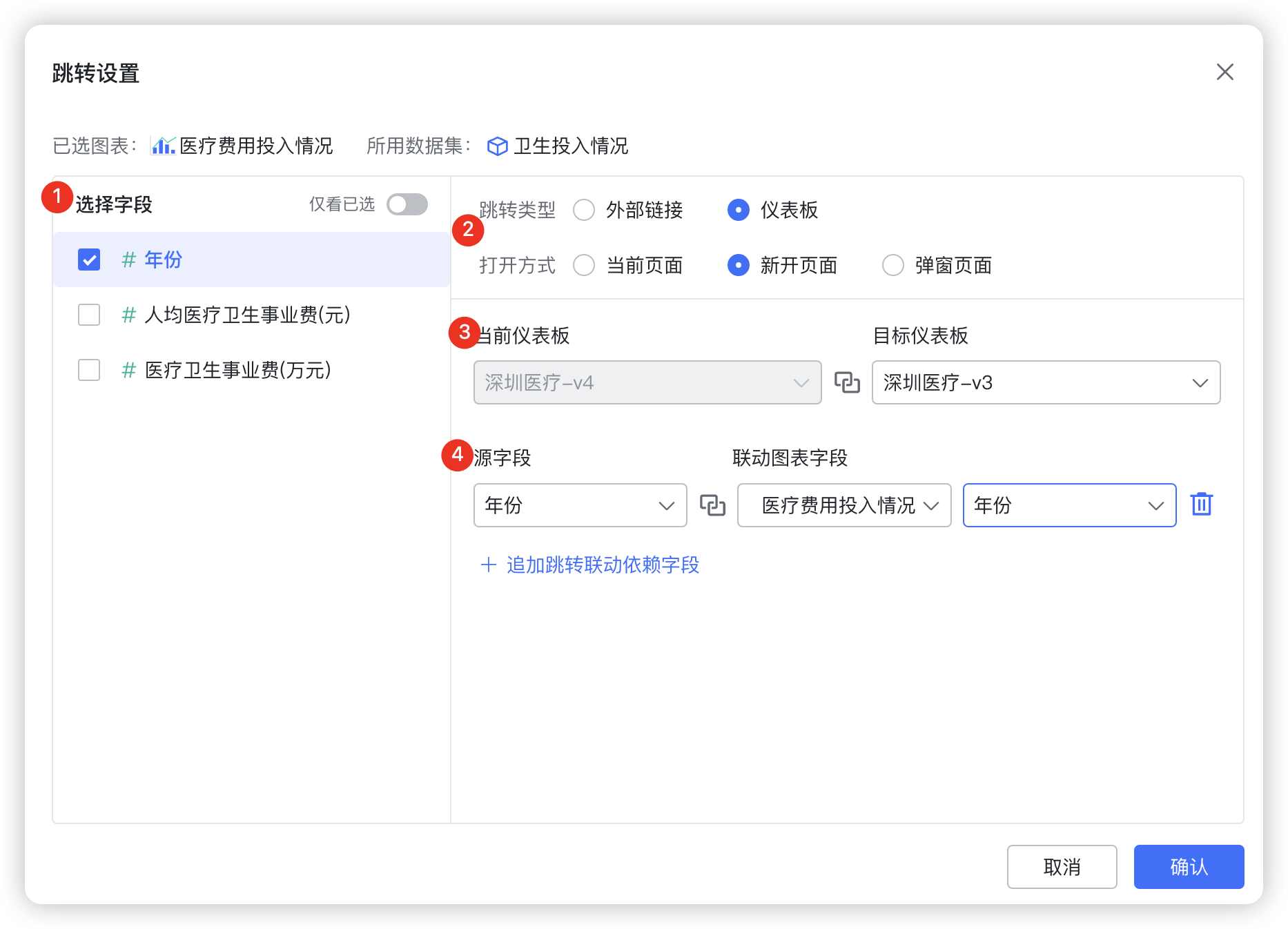Click the # icon beside 人均医疗卫生事业费(元)

pyautogui.click(x=128, y=315)
